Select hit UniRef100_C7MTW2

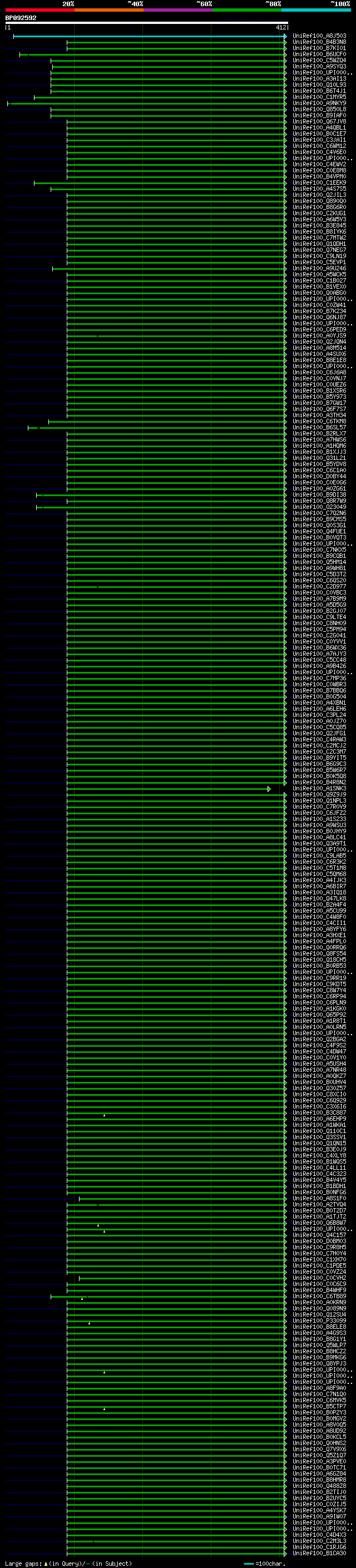coord(319,238)
